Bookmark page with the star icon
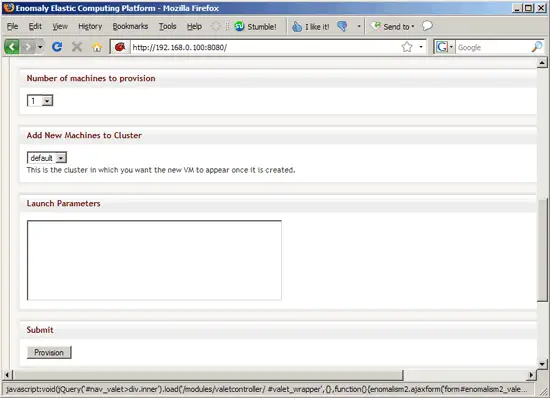This screenshot has width=550, height=398. 407,47
